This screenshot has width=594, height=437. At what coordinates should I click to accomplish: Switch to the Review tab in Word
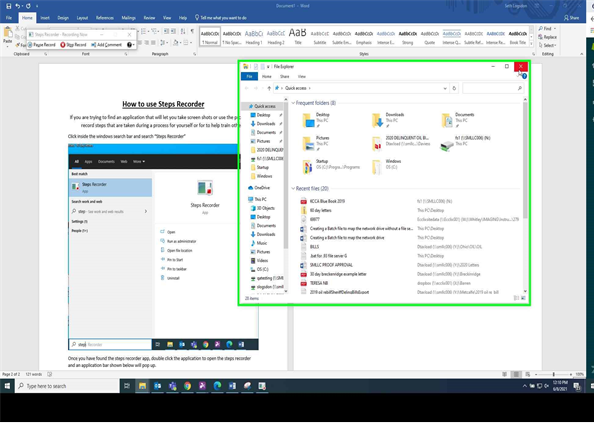149,18
